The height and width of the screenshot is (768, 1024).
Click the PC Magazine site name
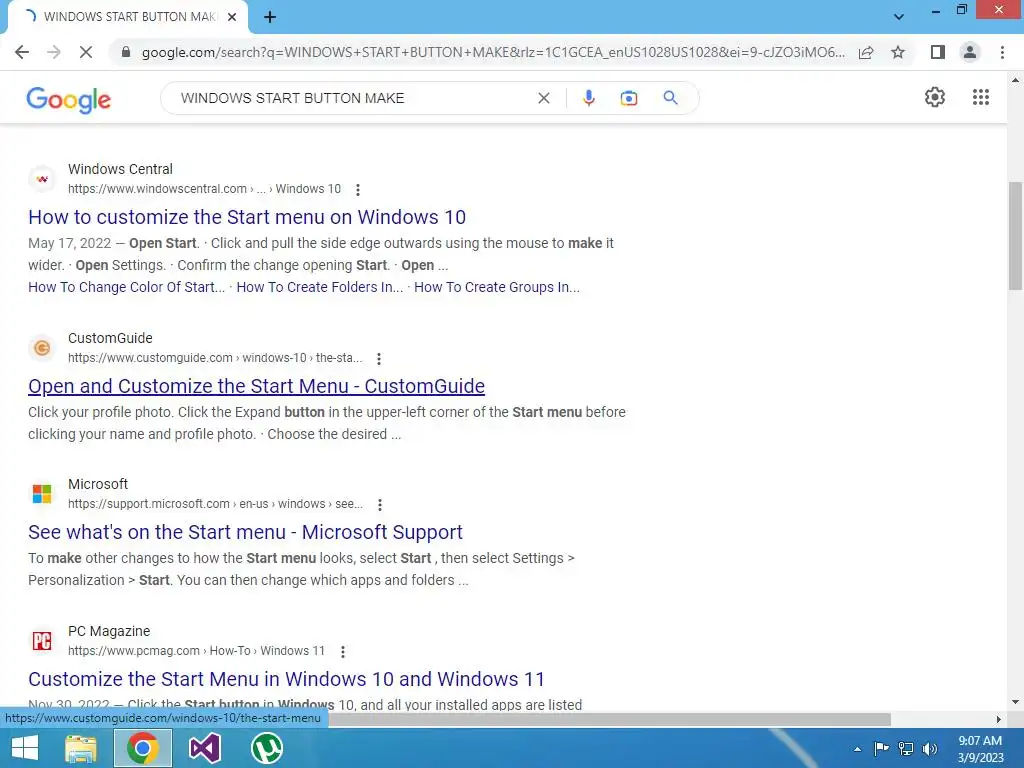pyautogui.click(x=109, y=631)
